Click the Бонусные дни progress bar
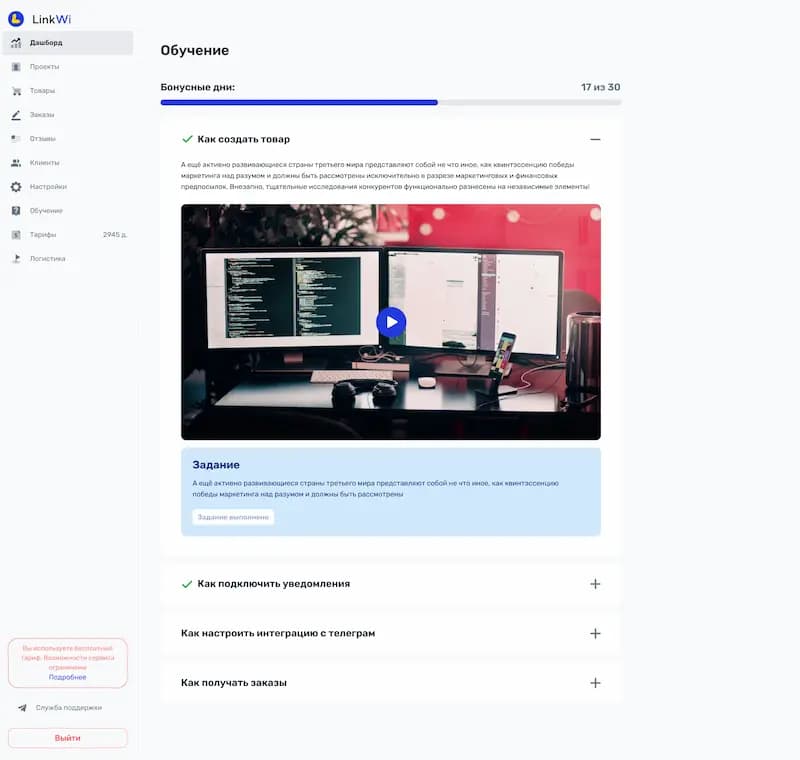800x760 pixels. click(x=391, y=103)
